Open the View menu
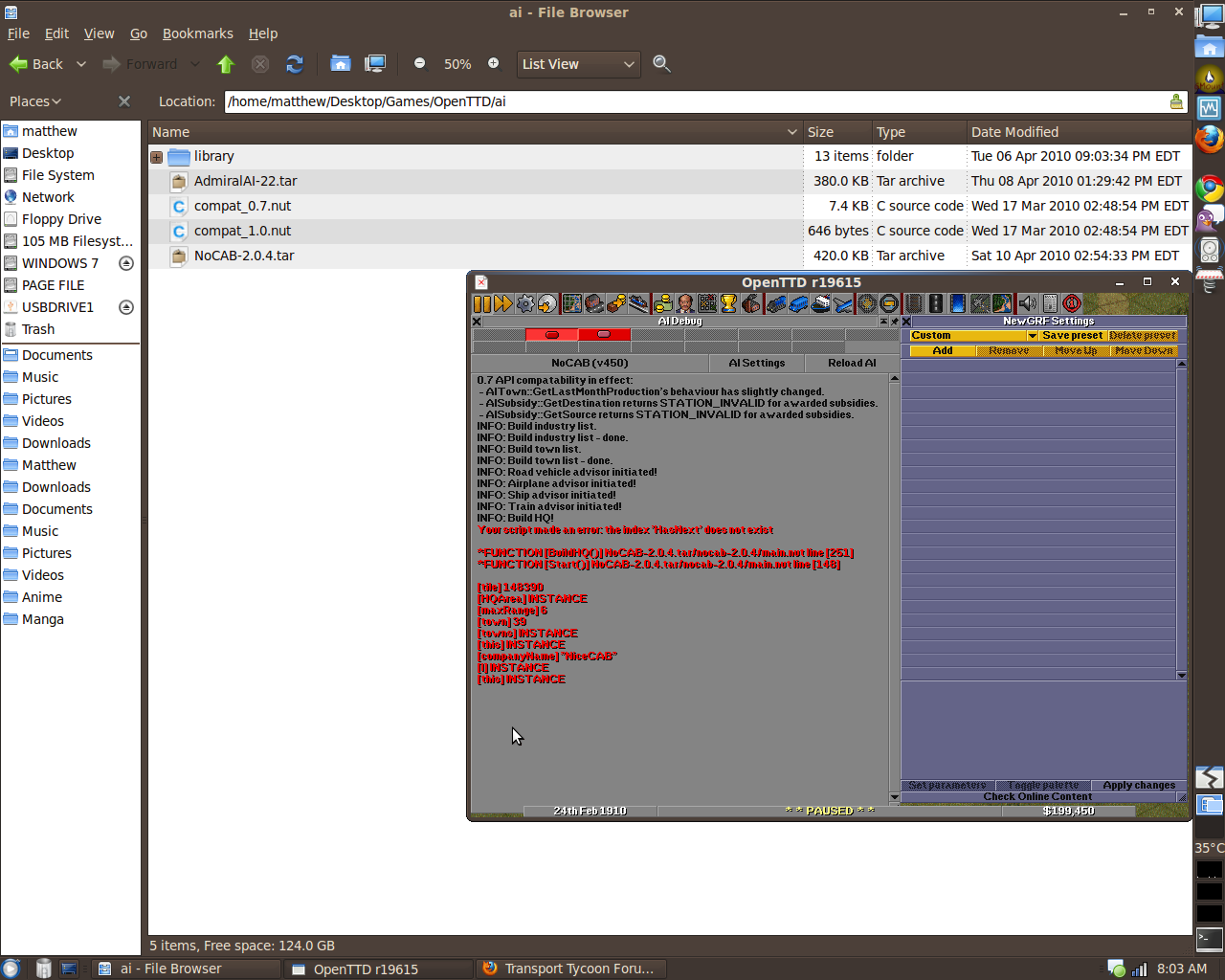The image size is (1225, 980). coord(99,33)
